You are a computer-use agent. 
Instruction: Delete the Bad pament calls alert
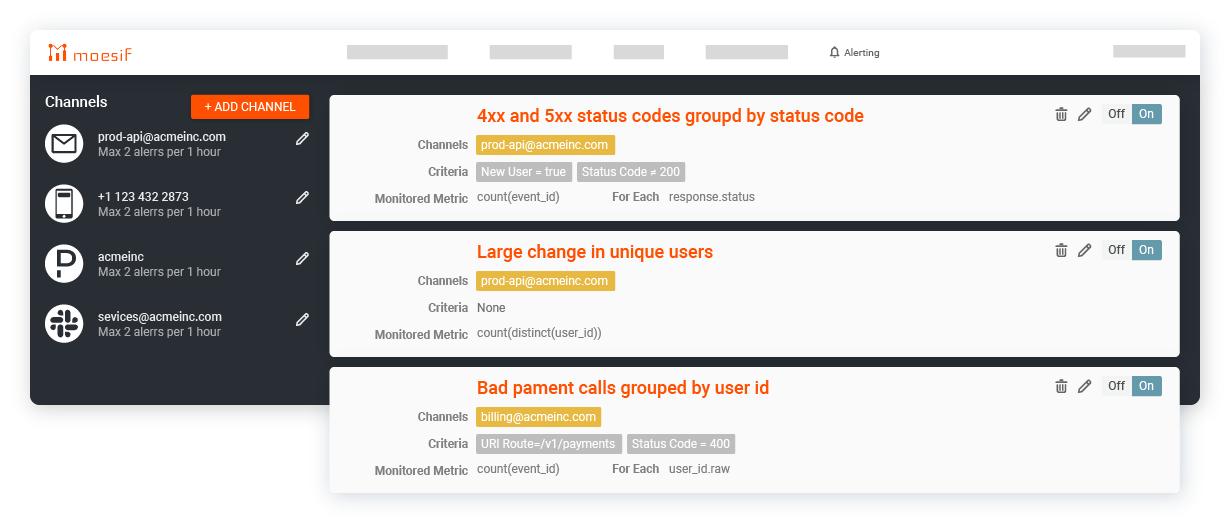coord(1061,386)
